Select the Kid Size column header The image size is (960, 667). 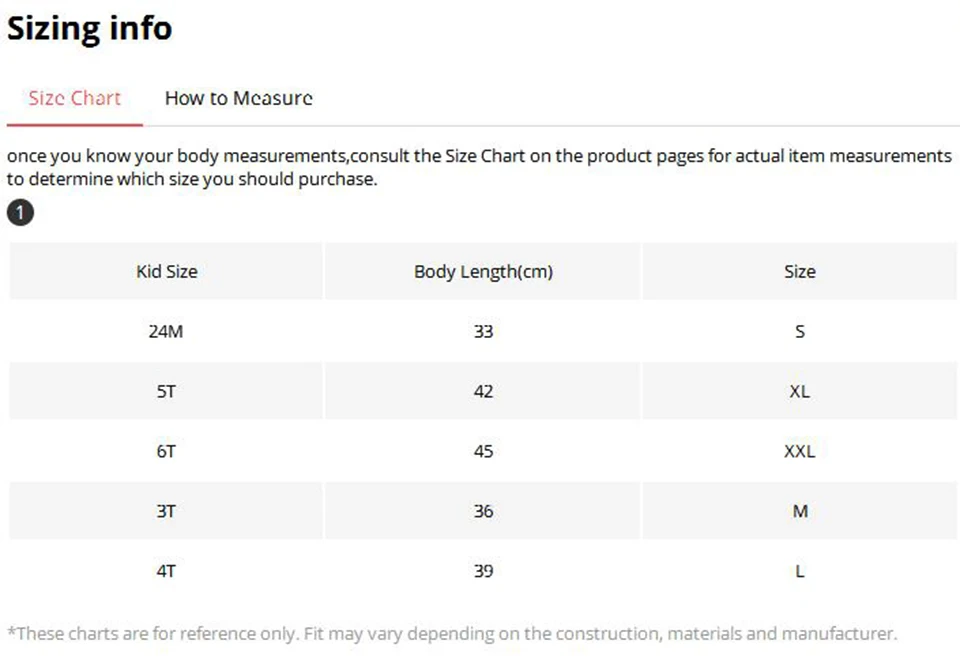(166, 271)
